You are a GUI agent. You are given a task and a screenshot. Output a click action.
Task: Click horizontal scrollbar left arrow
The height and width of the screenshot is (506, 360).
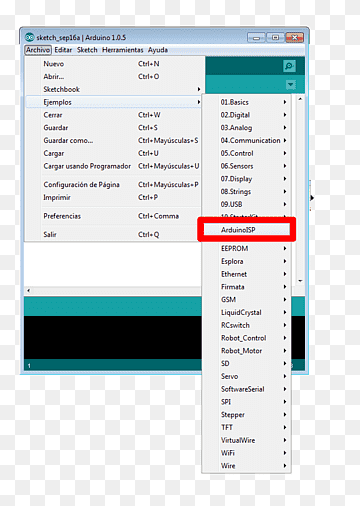pyautogui.click(x=29, y=291)
